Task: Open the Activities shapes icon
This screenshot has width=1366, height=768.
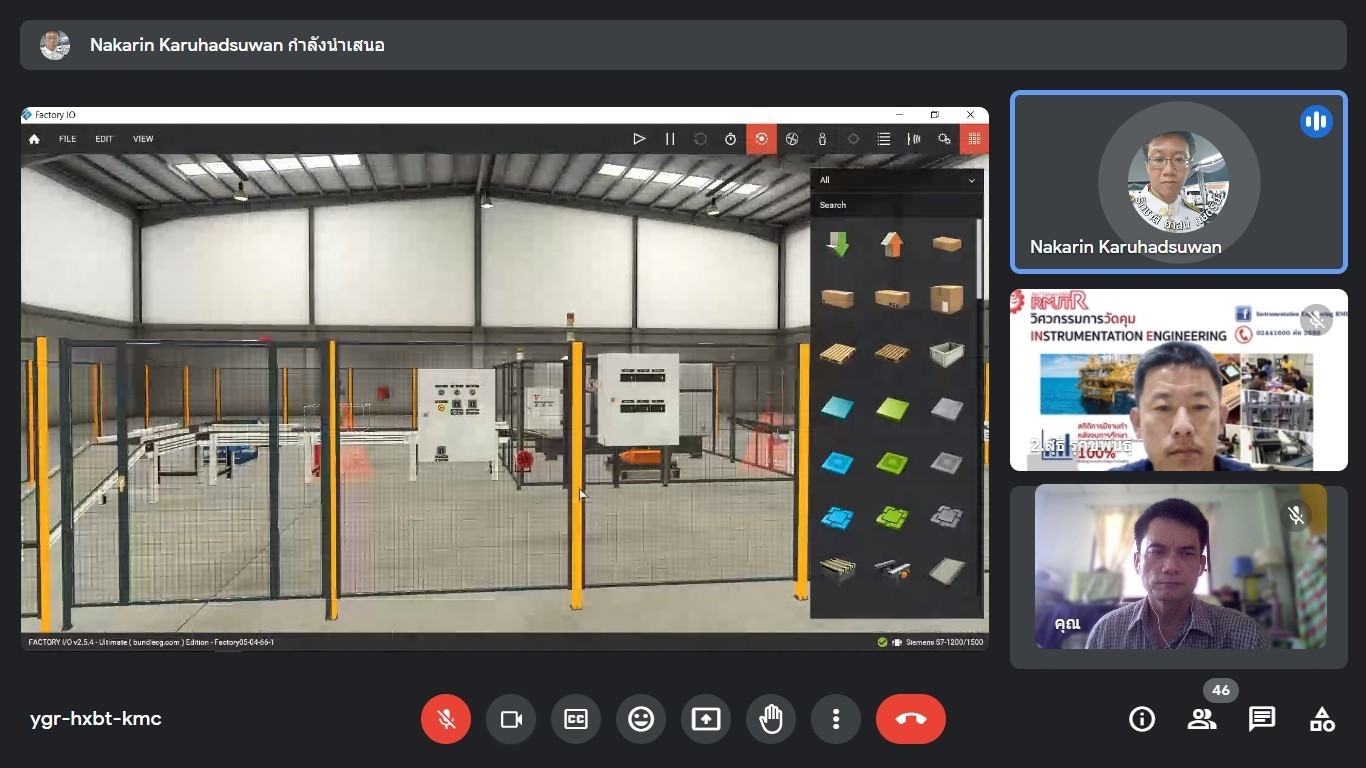Action: 1322,719
